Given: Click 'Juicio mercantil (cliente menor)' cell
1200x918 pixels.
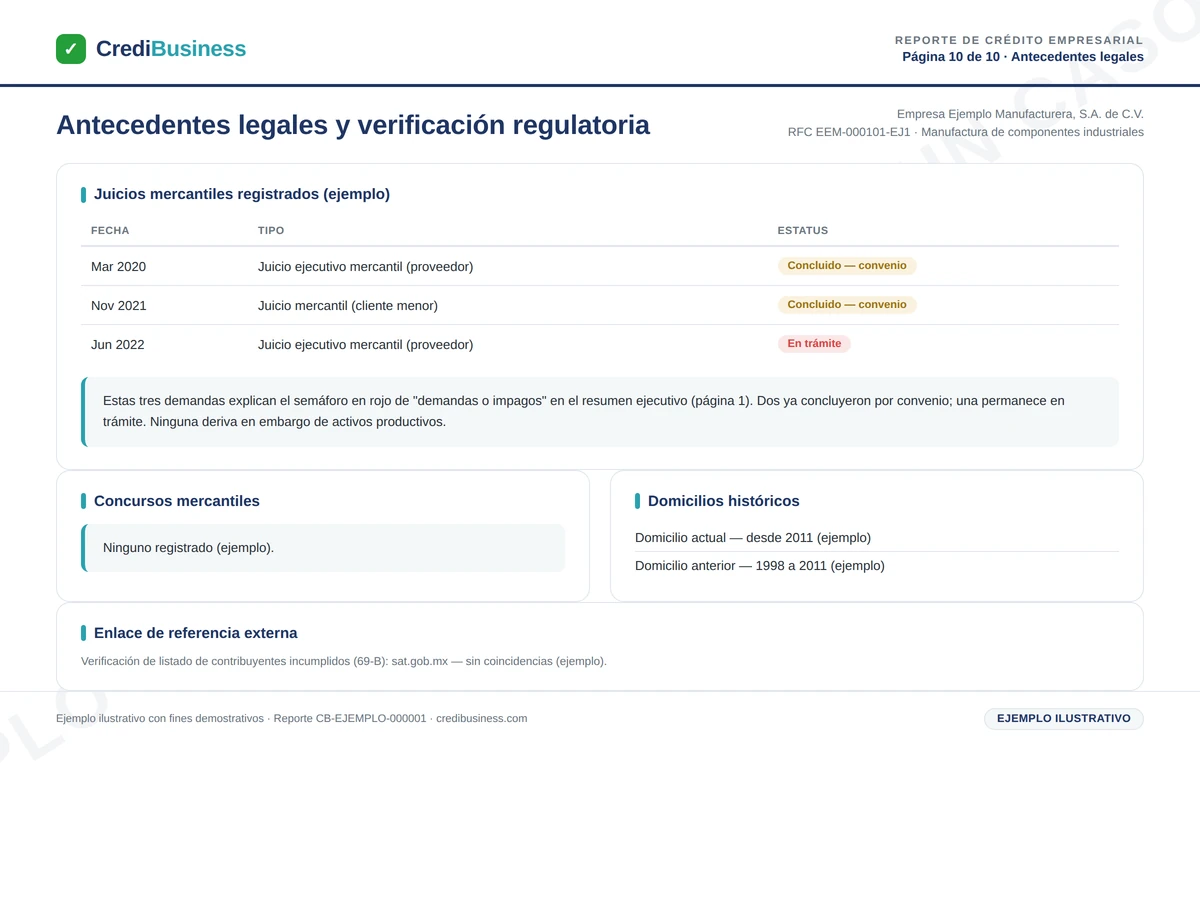Looking at the screenshot, I should 348,306.
